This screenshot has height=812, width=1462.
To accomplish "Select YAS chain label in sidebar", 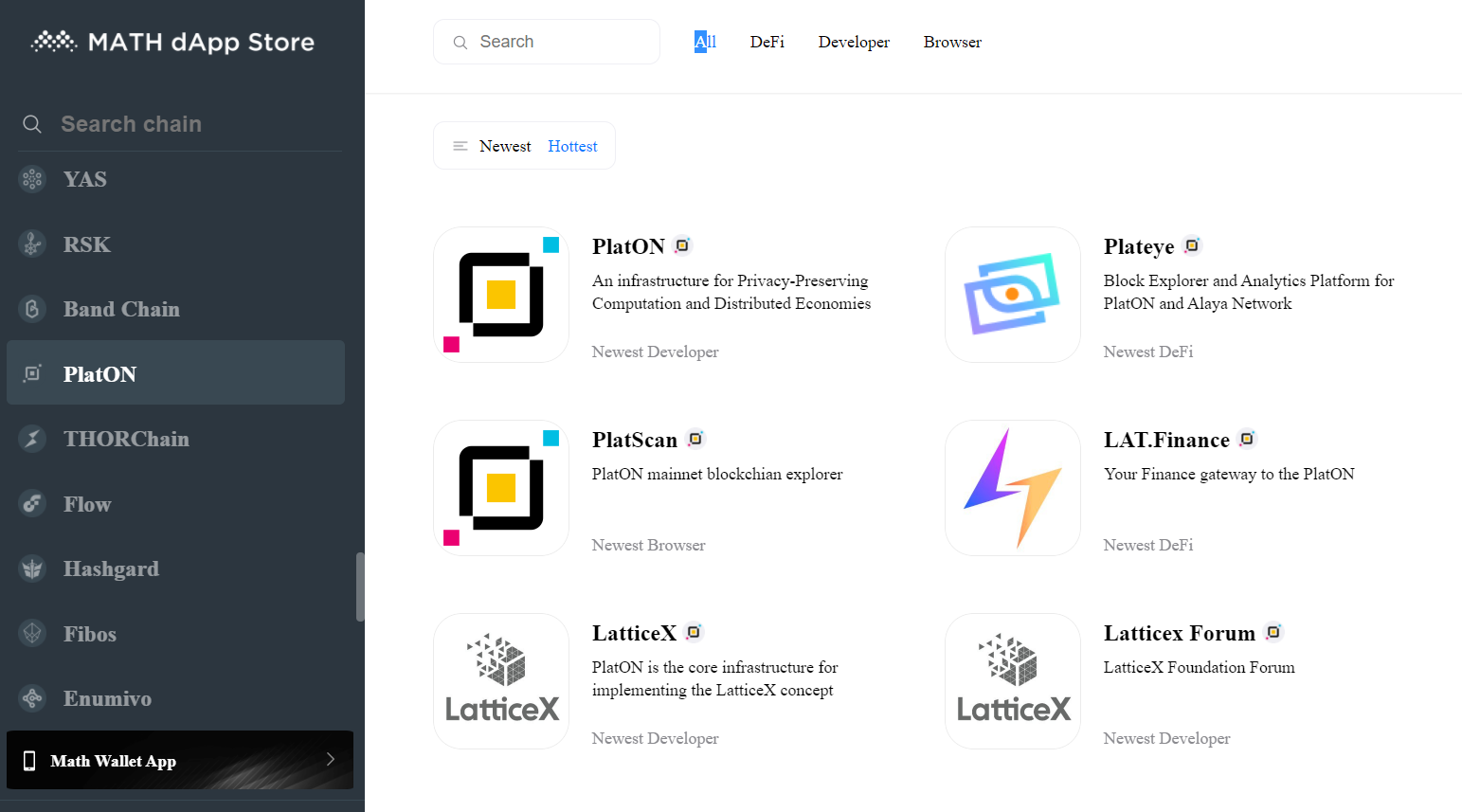I will 85,179.
